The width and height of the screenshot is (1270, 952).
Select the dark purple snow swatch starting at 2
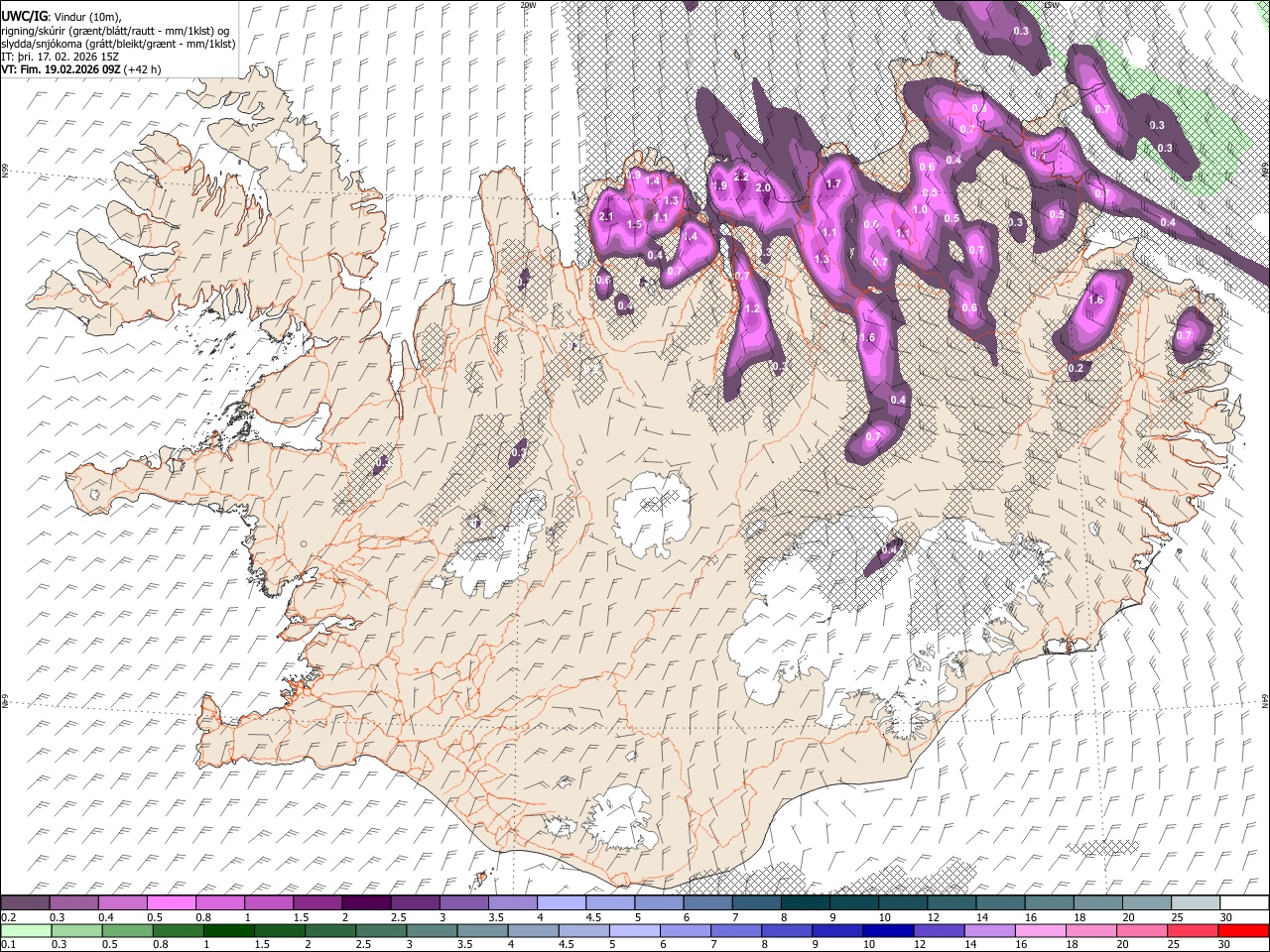click(366, 902)
